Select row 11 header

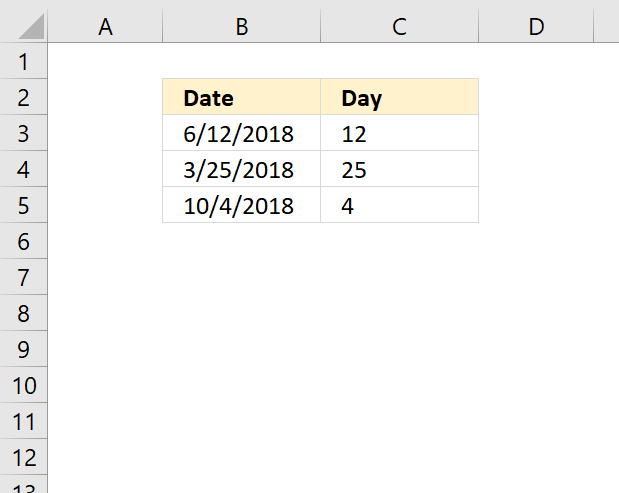coord(23,421)
